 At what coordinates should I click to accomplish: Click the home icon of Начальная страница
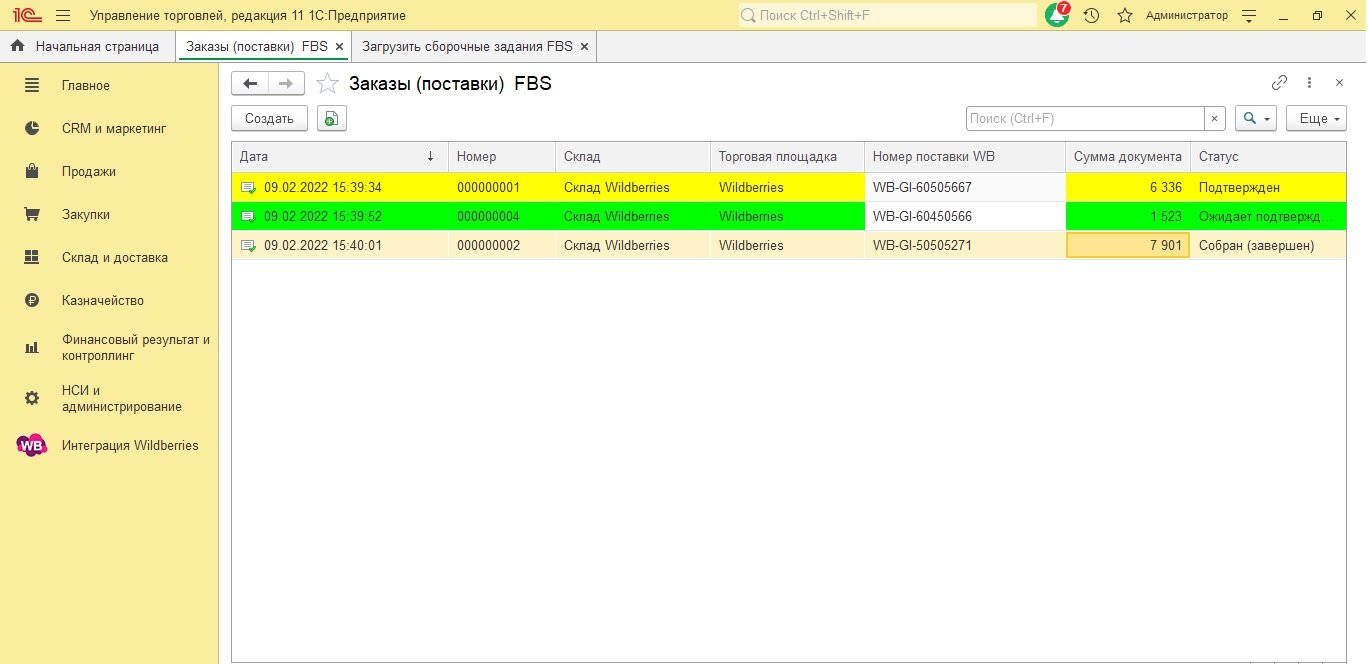tap(18, 46)
